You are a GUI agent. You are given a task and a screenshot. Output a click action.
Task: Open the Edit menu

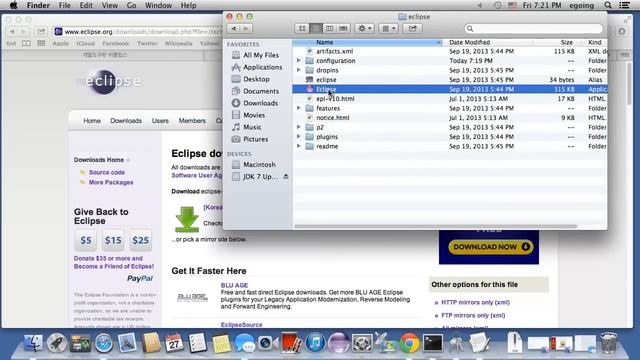[x=86, y=5]
